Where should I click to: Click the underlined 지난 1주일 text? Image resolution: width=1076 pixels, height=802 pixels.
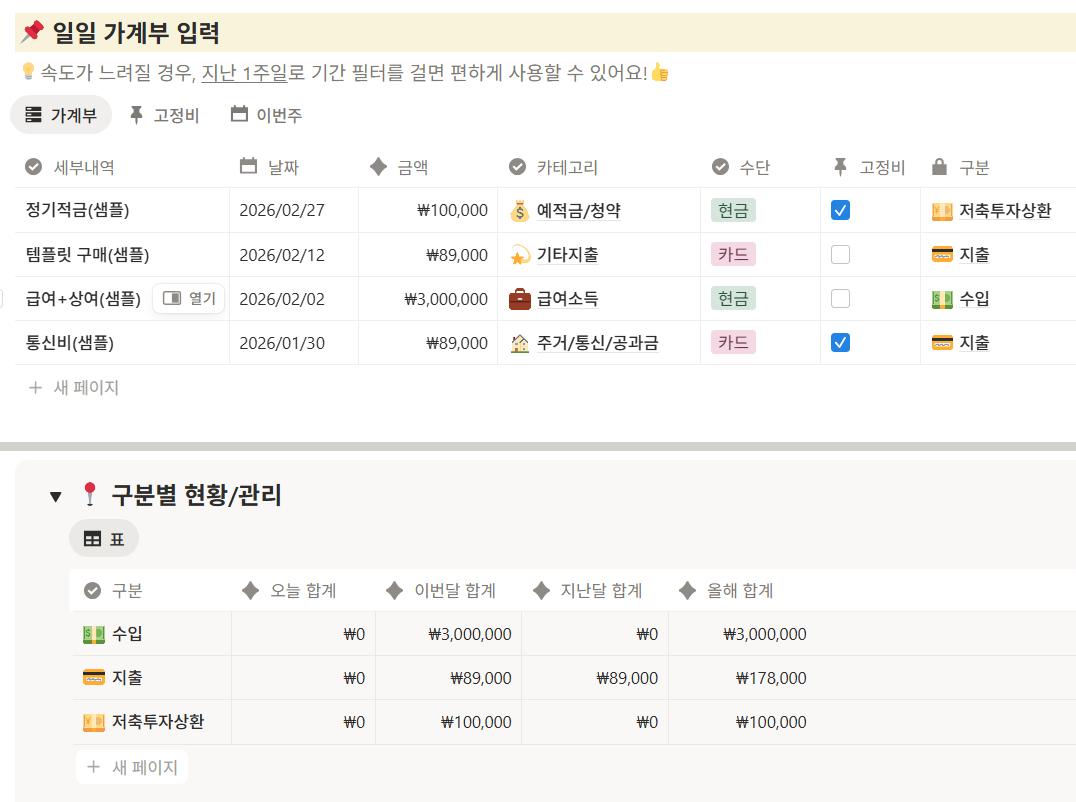[244, 72]
